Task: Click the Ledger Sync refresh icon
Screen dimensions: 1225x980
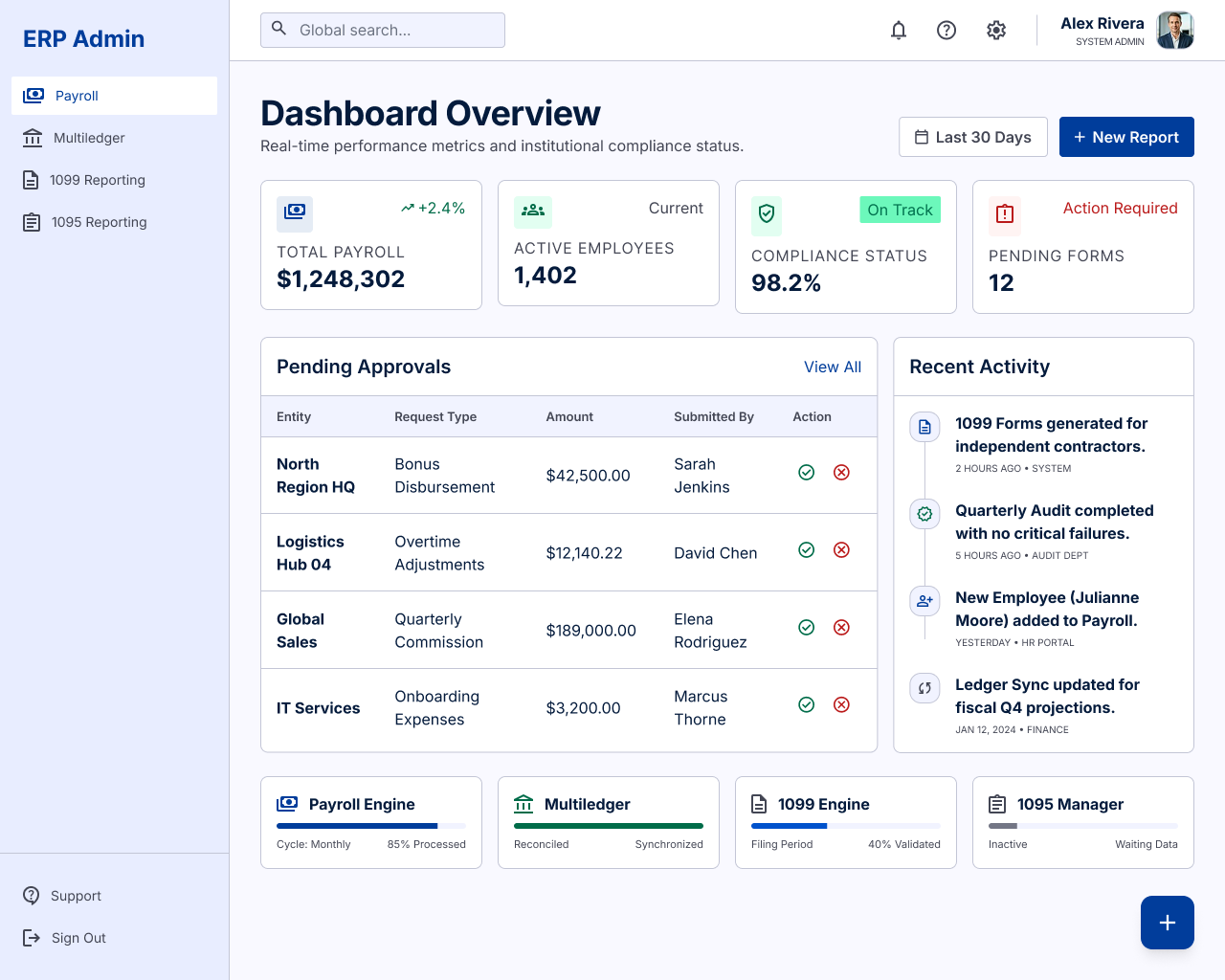Action: (924, 688)
